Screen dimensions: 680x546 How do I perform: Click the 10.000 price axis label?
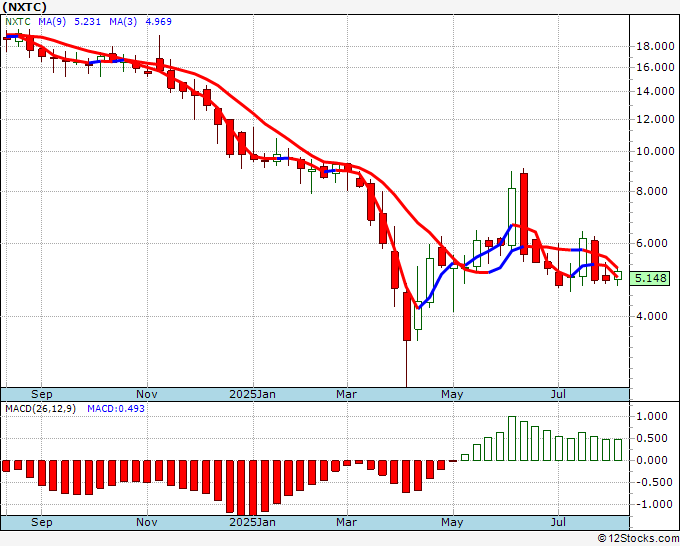pos(654,151)
